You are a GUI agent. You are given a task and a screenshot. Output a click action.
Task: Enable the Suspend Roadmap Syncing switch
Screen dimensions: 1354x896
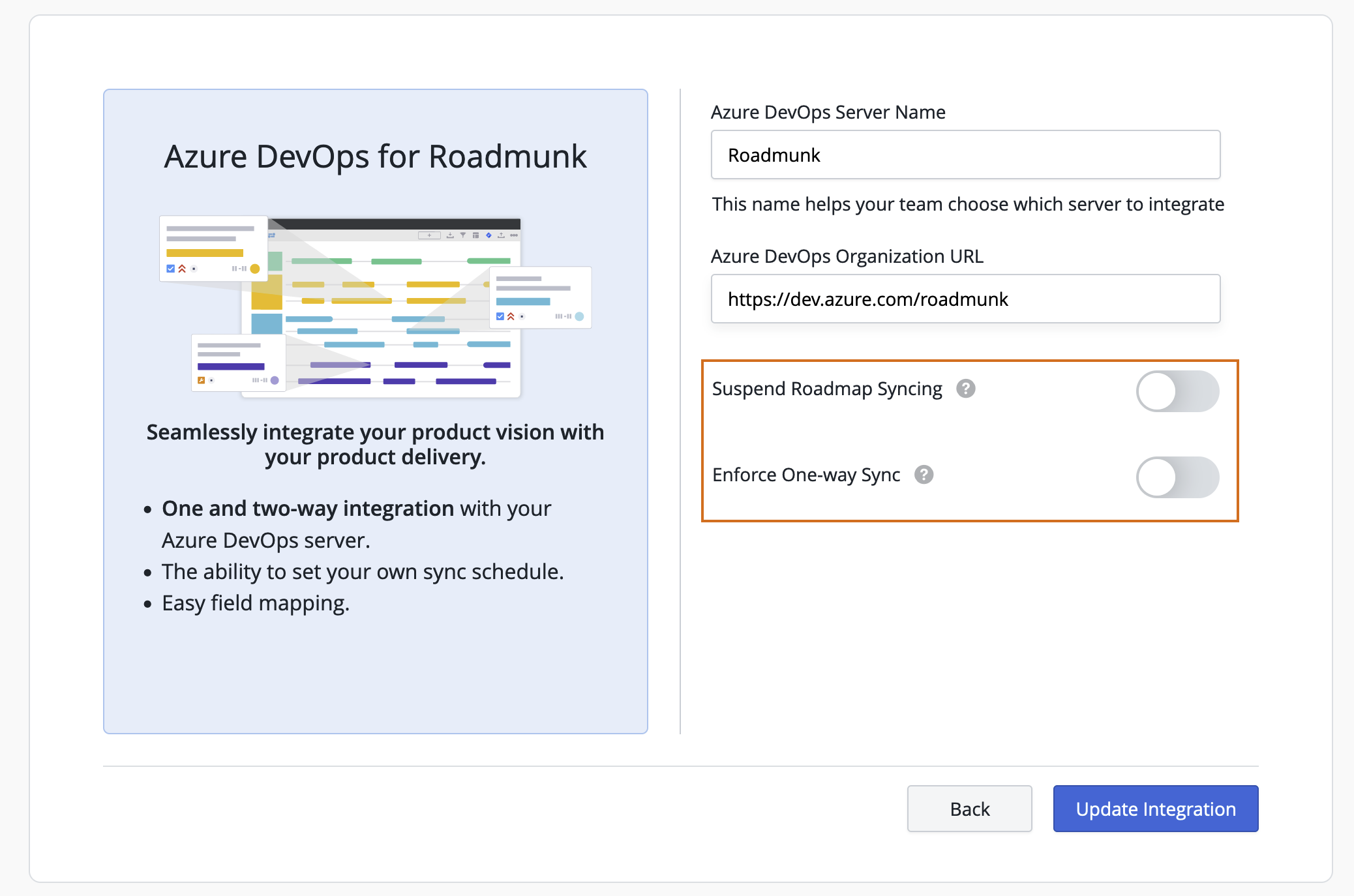tap(1177, 391)
